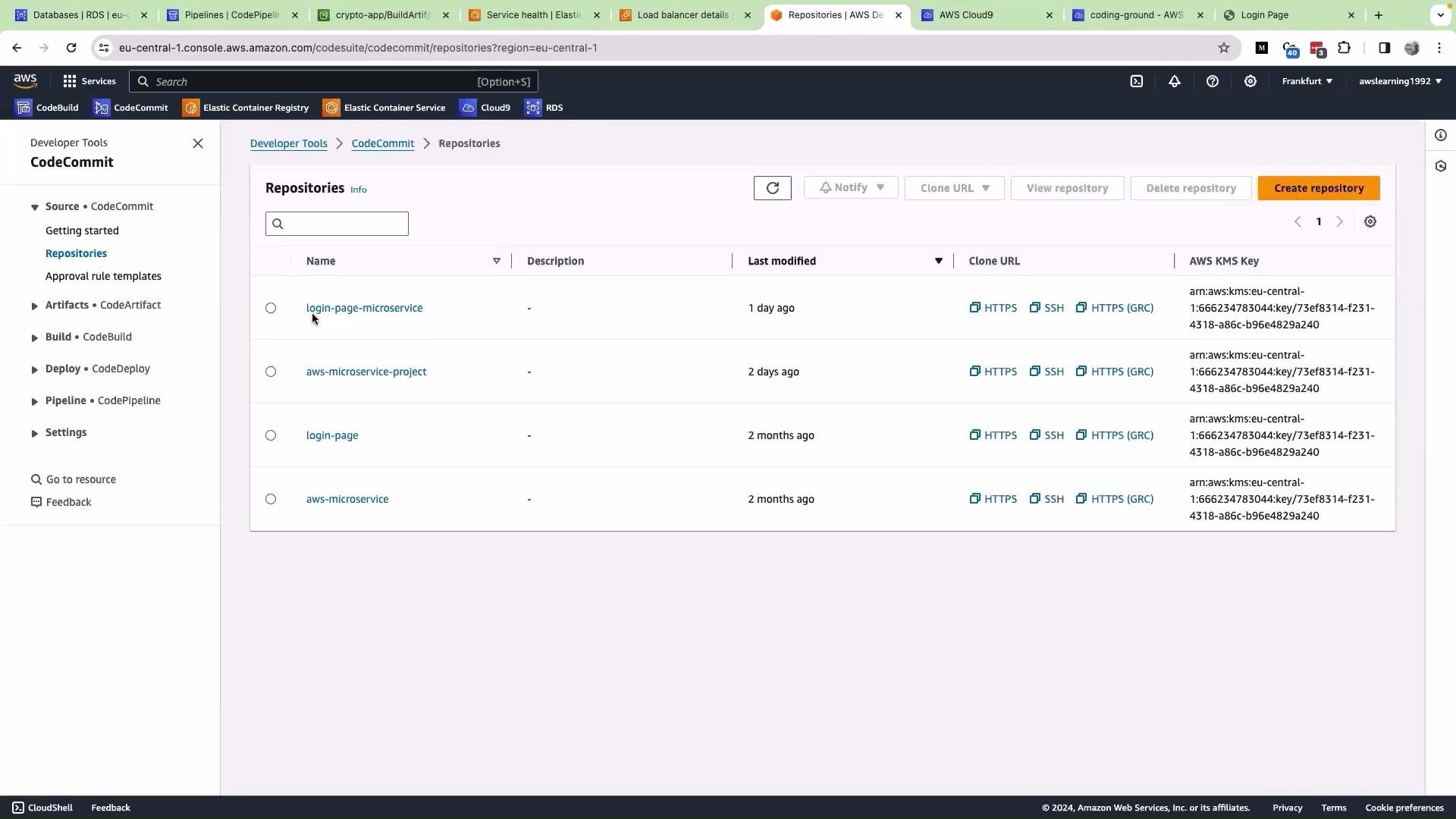This screenshot has width=1456, height=819.
Task: Select the login-page-microservice radio button
Action: point(271,308)
